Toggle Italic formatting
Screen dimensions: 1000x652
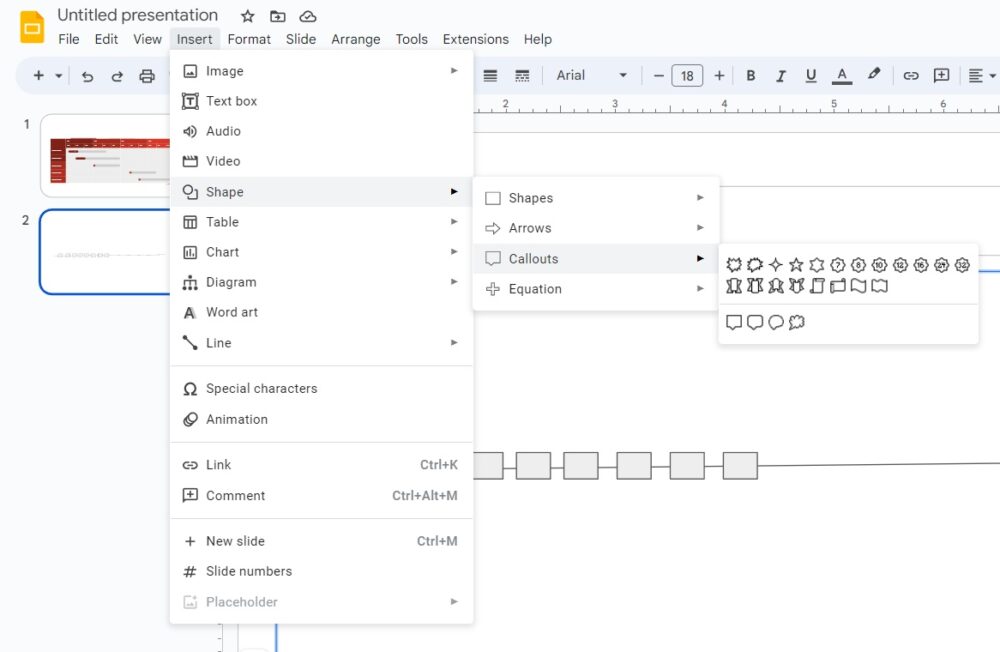[781, 75]
